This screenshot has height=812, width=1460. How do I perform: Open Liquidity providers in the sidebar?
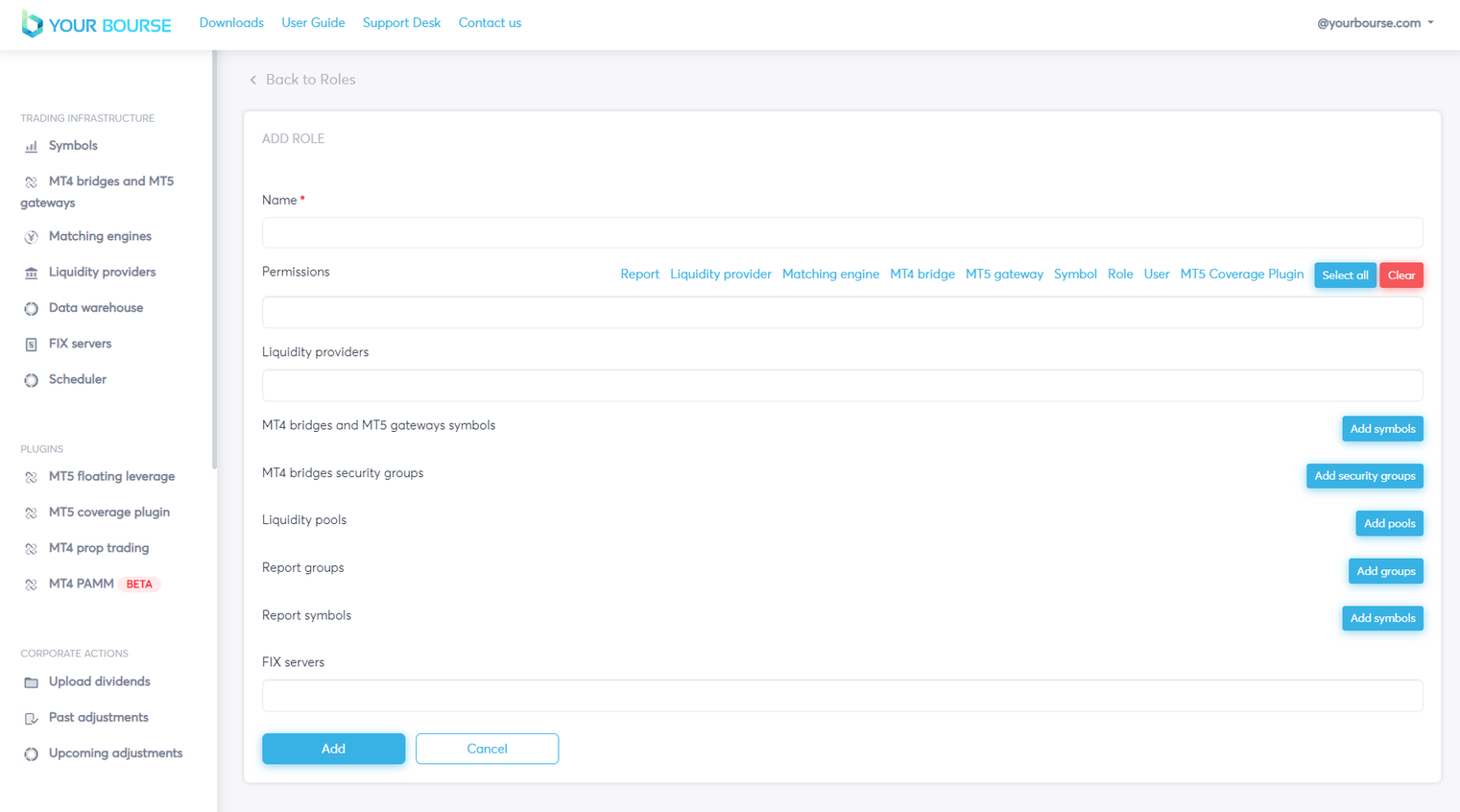tap(102, 273)
